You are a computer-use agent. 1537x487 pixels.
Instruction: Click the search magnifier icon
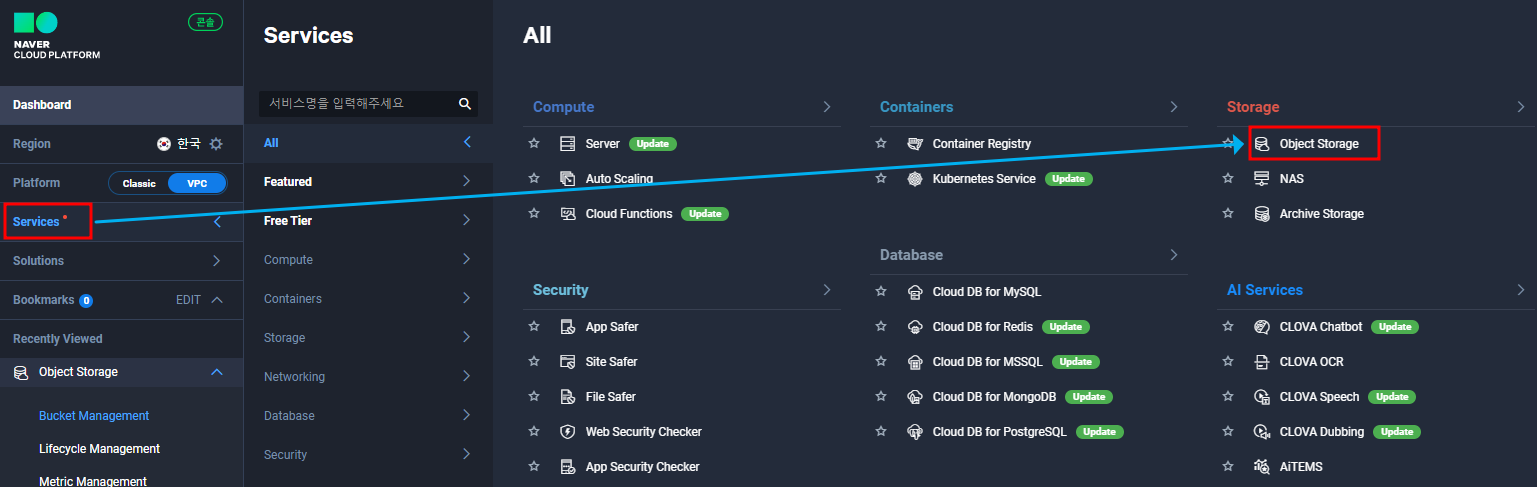coord(464,104)
